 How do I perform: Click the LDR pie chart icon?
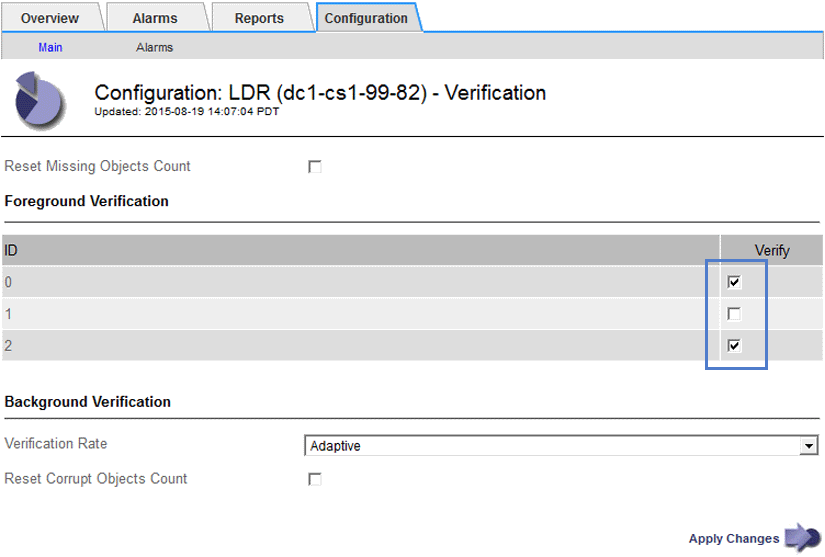tap(38, 101)
